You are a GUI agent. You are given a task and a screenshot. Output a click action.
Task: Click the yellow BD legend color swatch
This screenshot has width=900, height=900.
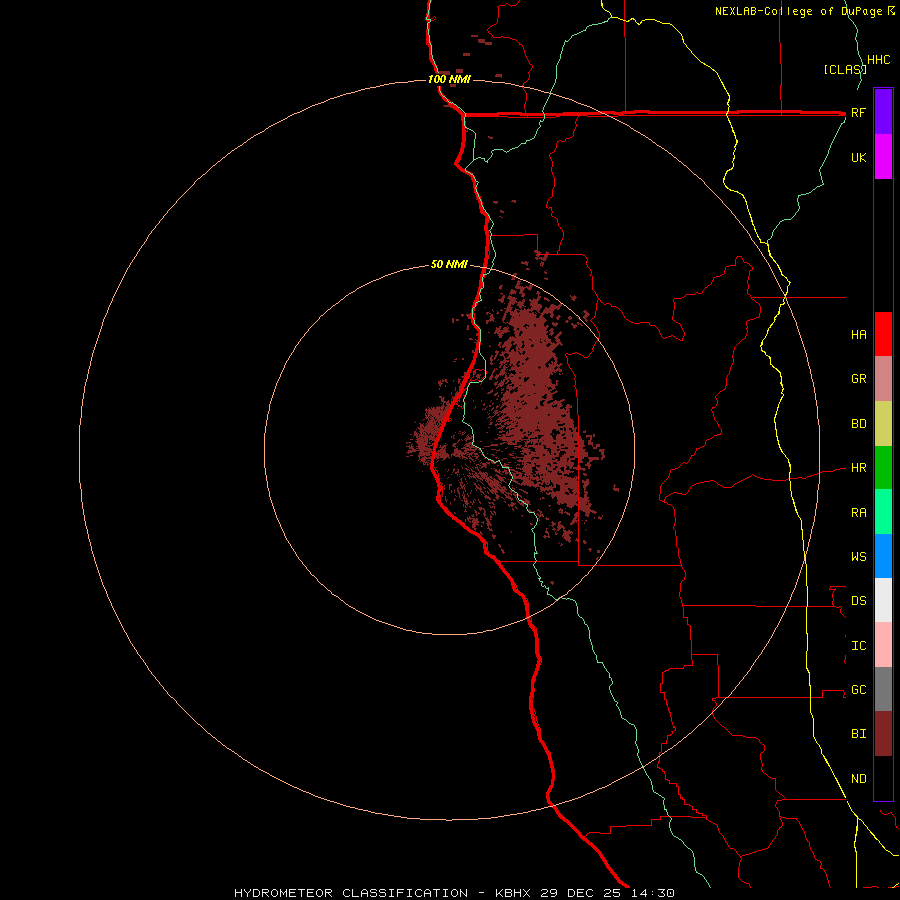883,424
